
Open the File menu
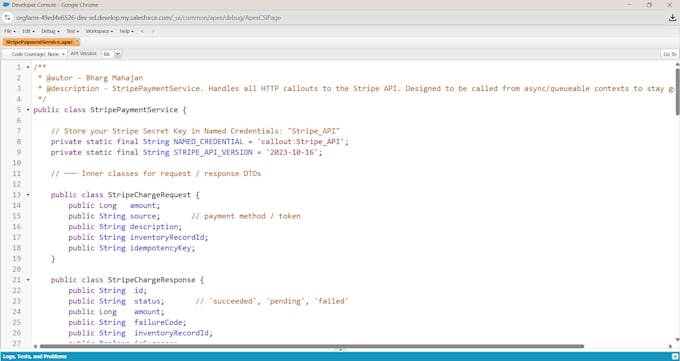[x=10, y=31]
